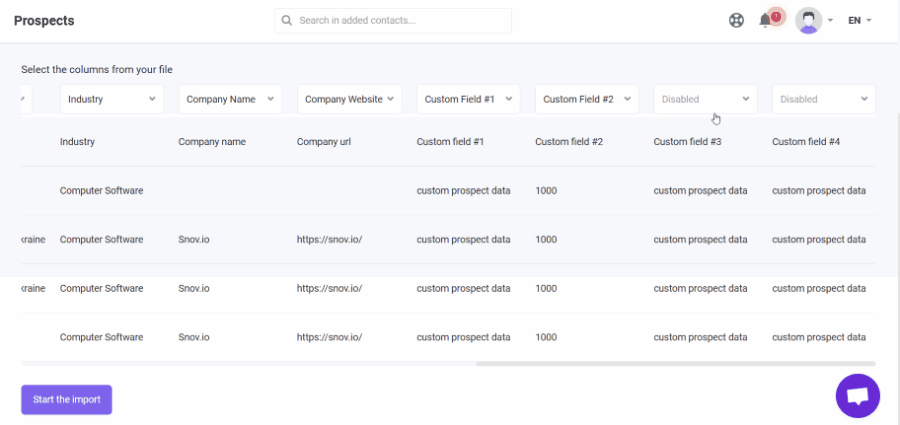Click the https://snov.io/ cell in second row
900x425 pixels.
329,239
